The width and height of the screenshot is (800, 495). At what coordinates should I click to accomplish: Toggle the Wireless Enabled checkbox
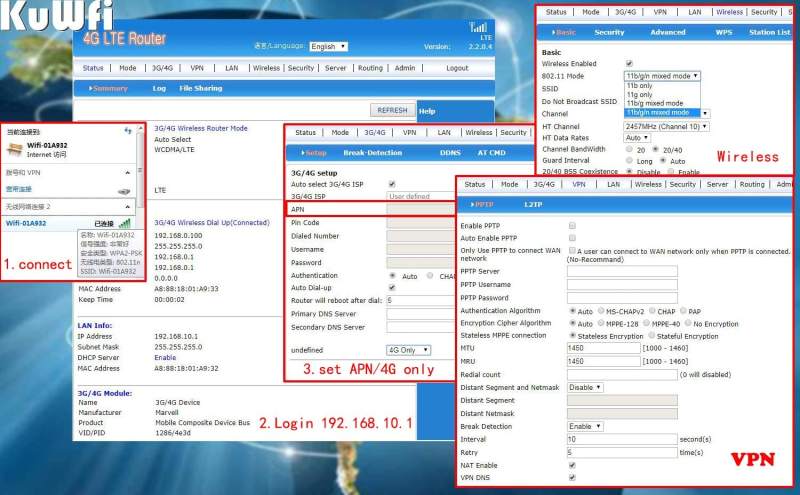point(629,64)
